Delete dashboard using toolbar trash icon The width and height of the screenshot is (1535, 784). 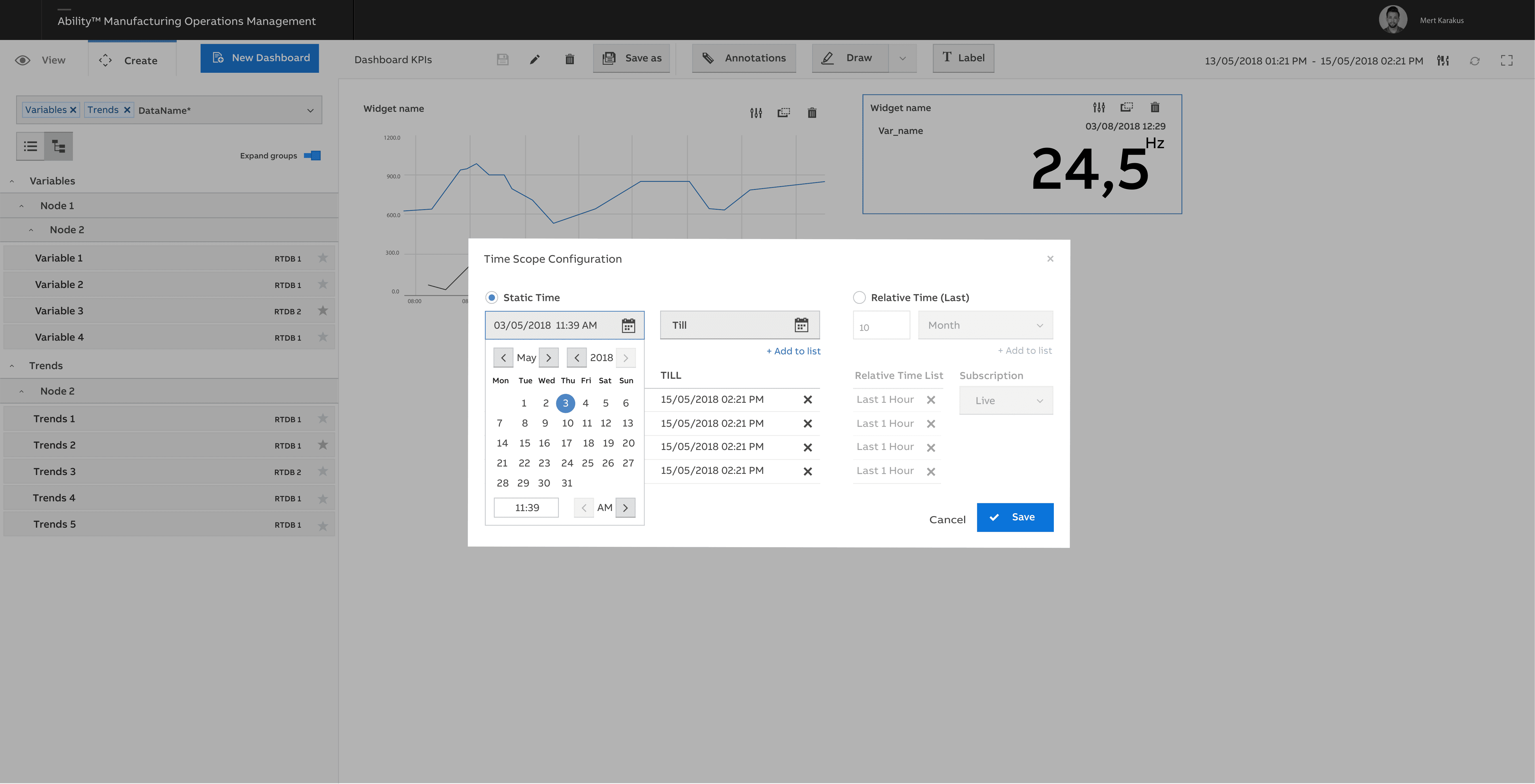pos(570,59)
